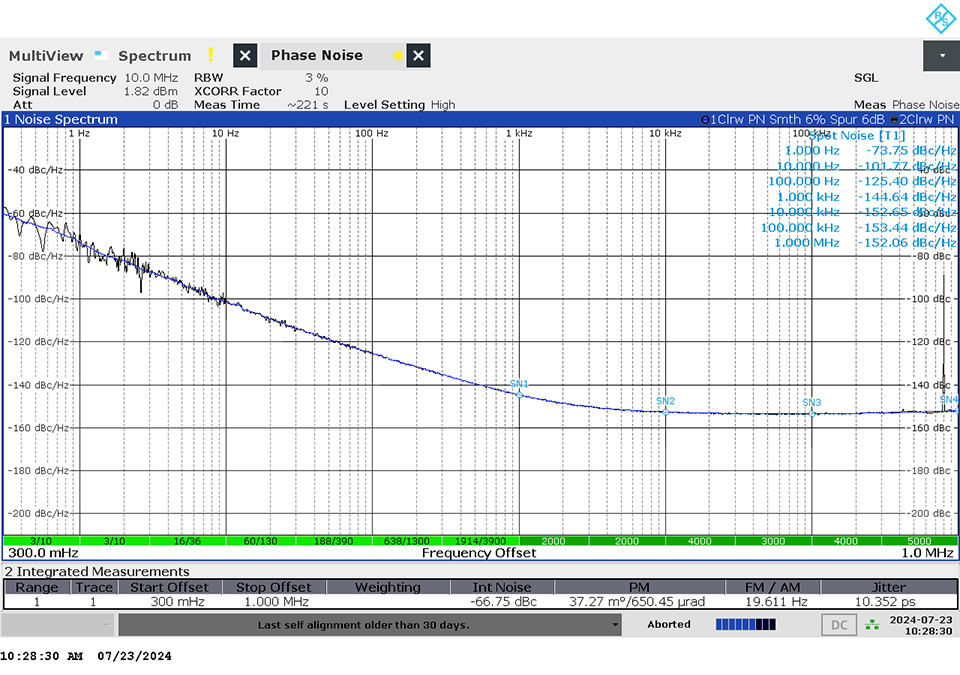Expand the self alignment status message dropdown
Viewport: 960px width, 675px height.
pyautogui.click(x=616, y=625)
